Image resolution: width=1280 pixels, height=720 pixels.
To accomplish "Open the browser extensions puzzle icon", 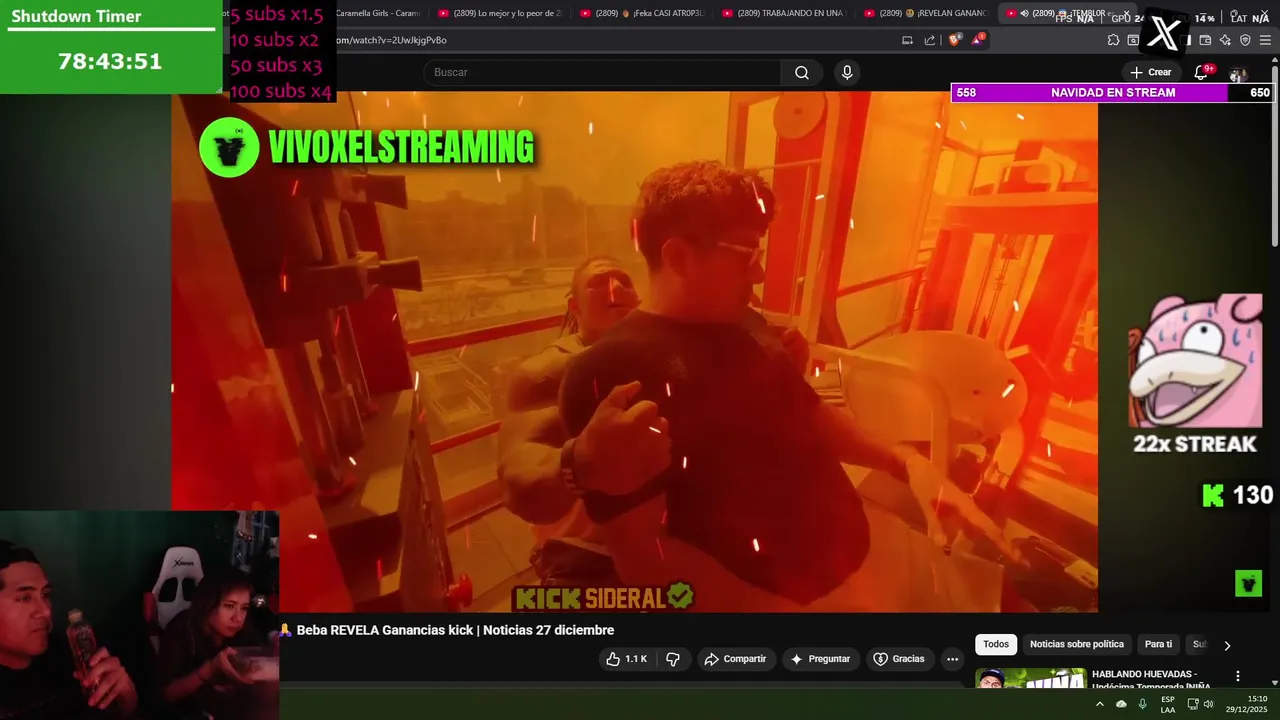I will click(x=1113, y=40).
